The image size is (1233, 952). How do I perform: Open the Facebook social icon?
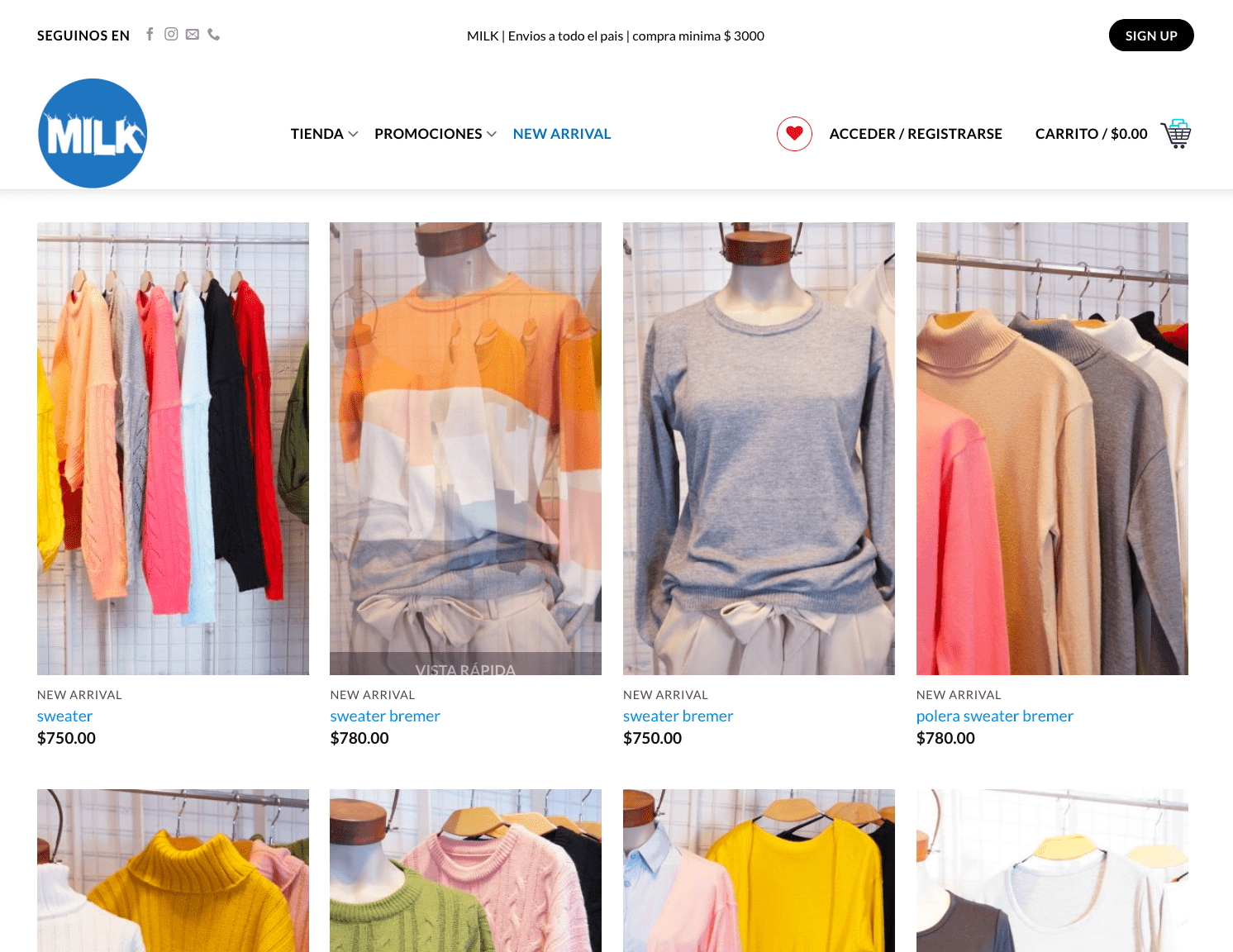coord(150,34)
